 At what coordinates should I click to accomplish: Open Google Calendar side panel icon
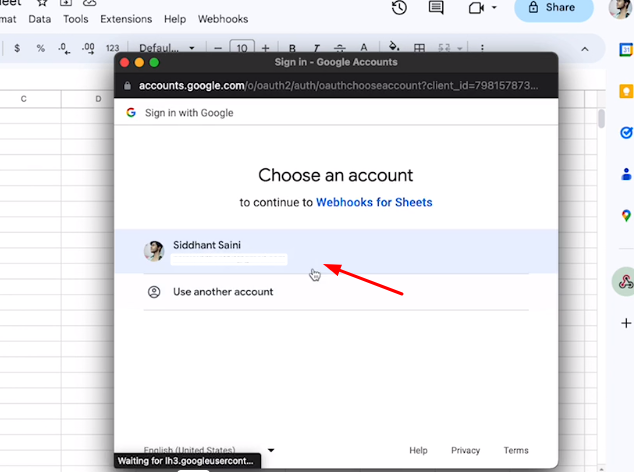click(x=626, y=49)
